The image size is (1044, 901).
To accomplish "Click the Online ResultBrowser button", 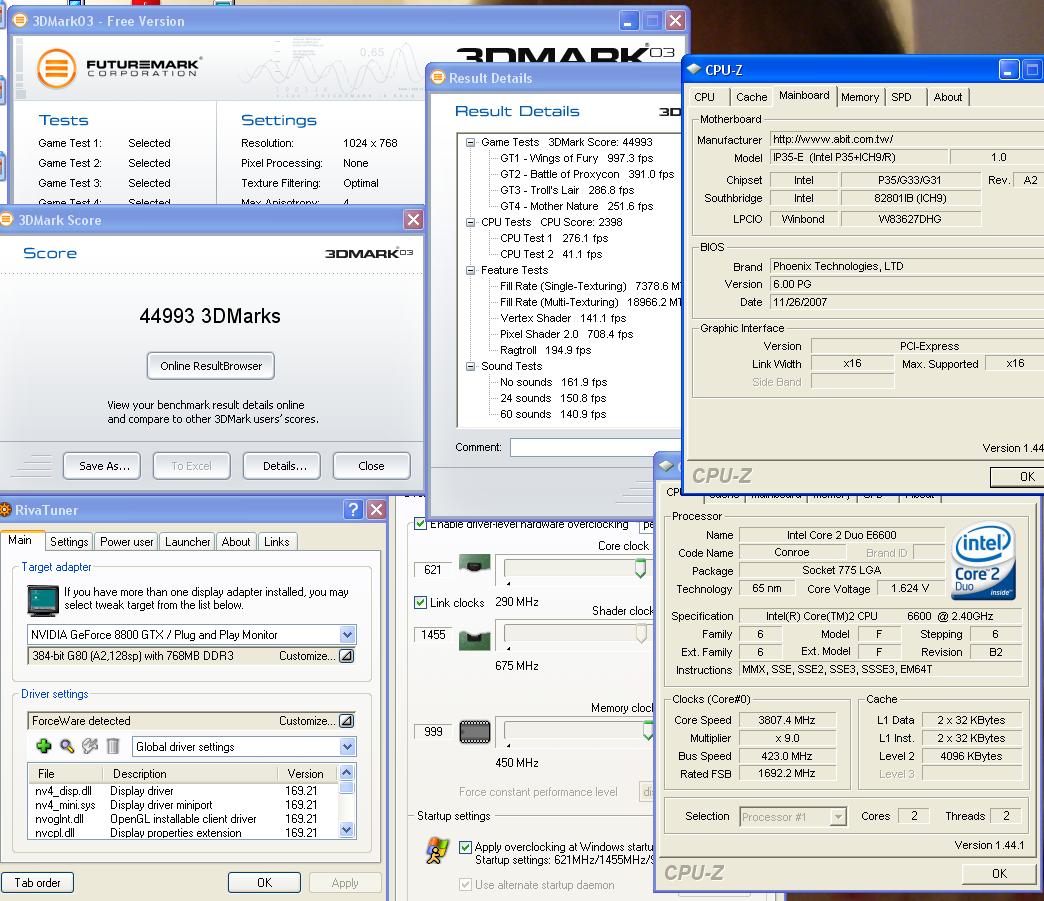I will [x=211, y=366].
